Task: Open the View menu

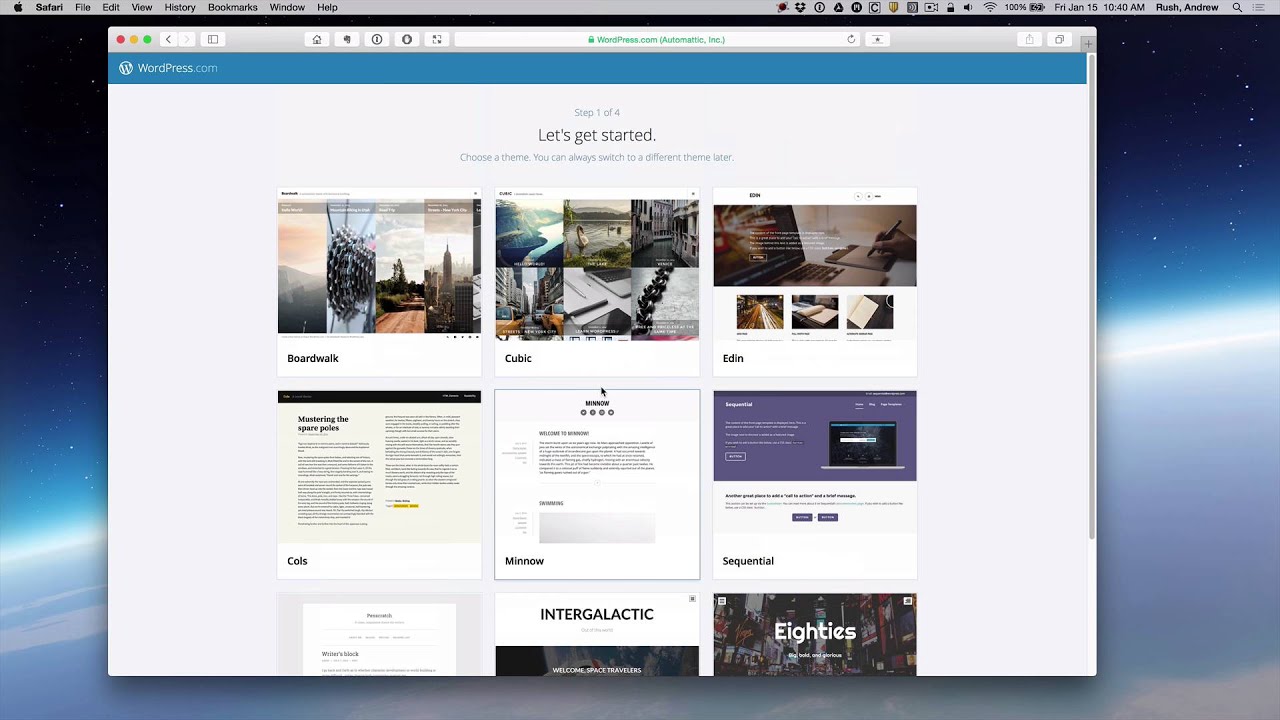Action: tap(142, 7)
